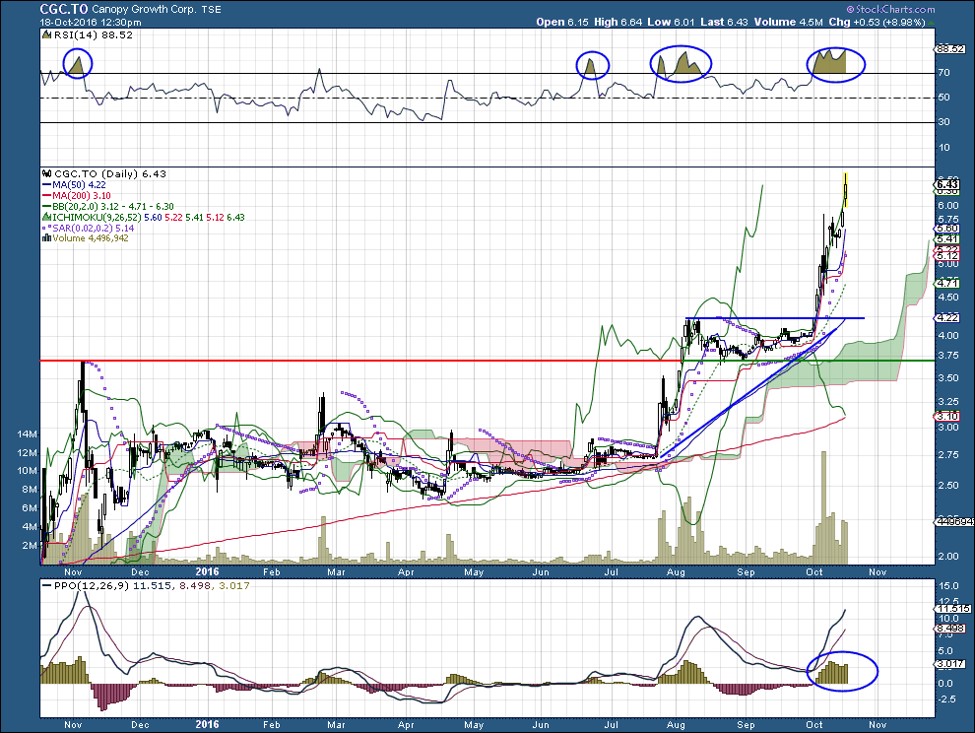The height and width of the screenshot is (733, 975).
Task: Click the Volume 4,496,942 legend entry
Action: (x=90, y=238)
